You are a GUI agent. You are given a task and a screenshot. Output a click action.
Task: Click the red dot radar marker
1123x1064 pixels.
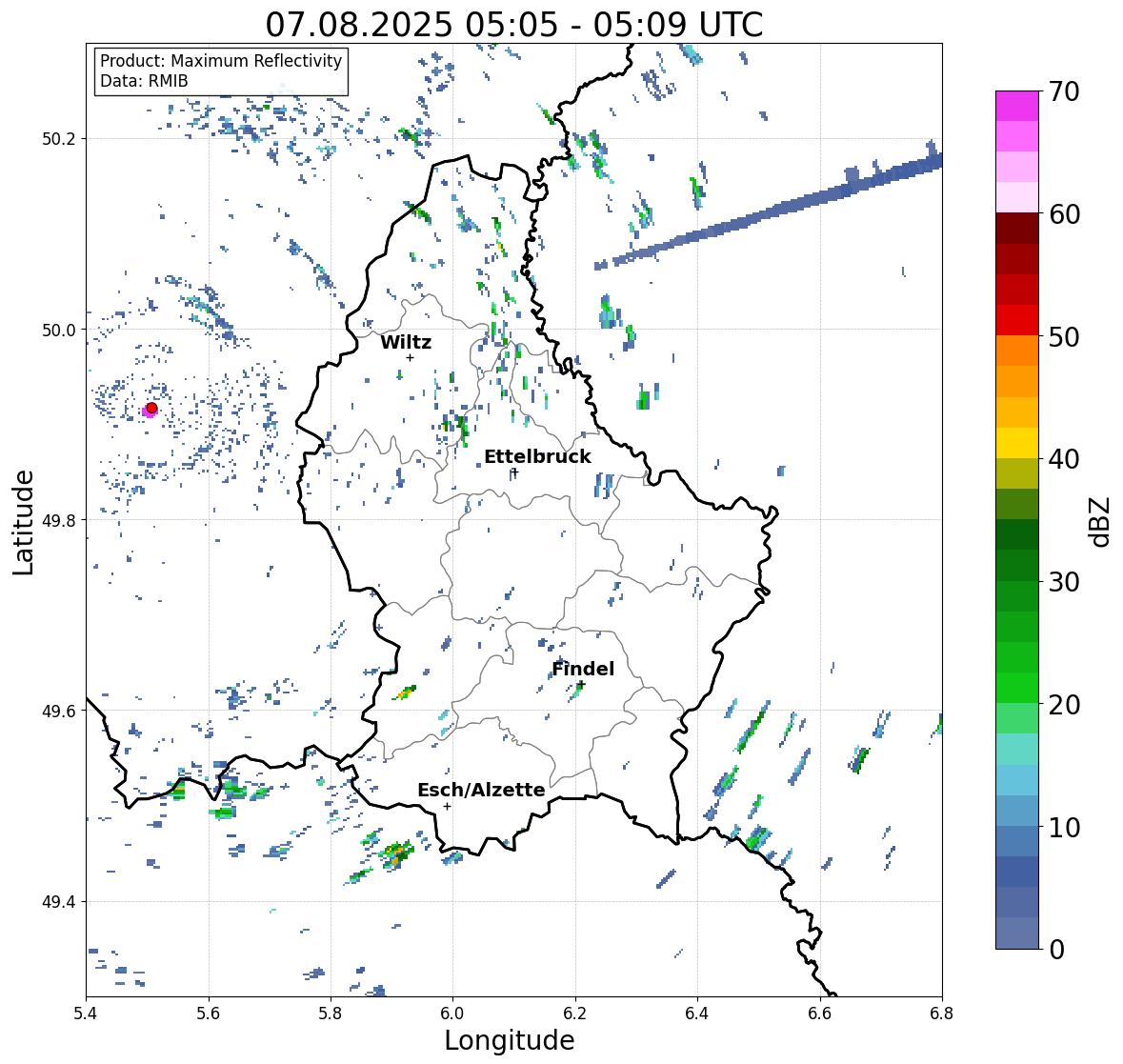click(151, 408)
